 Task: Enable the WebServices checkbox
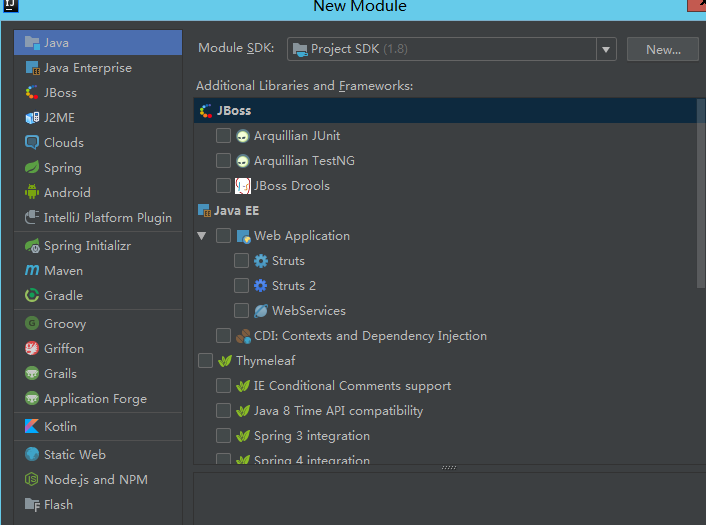[241, 310]
